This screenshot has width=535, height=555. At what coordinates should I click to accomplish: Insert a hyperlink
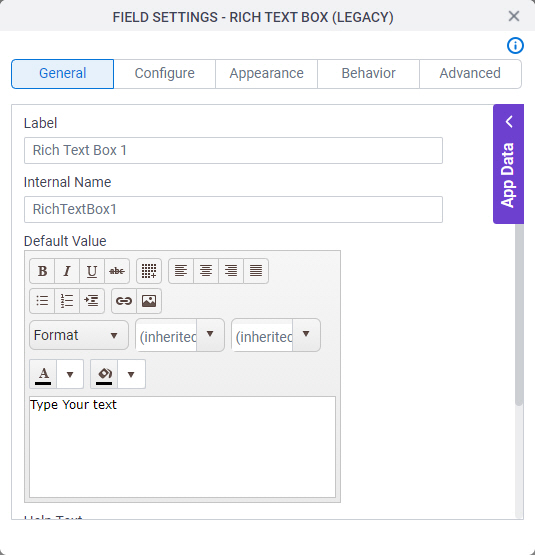click(124, 301)
